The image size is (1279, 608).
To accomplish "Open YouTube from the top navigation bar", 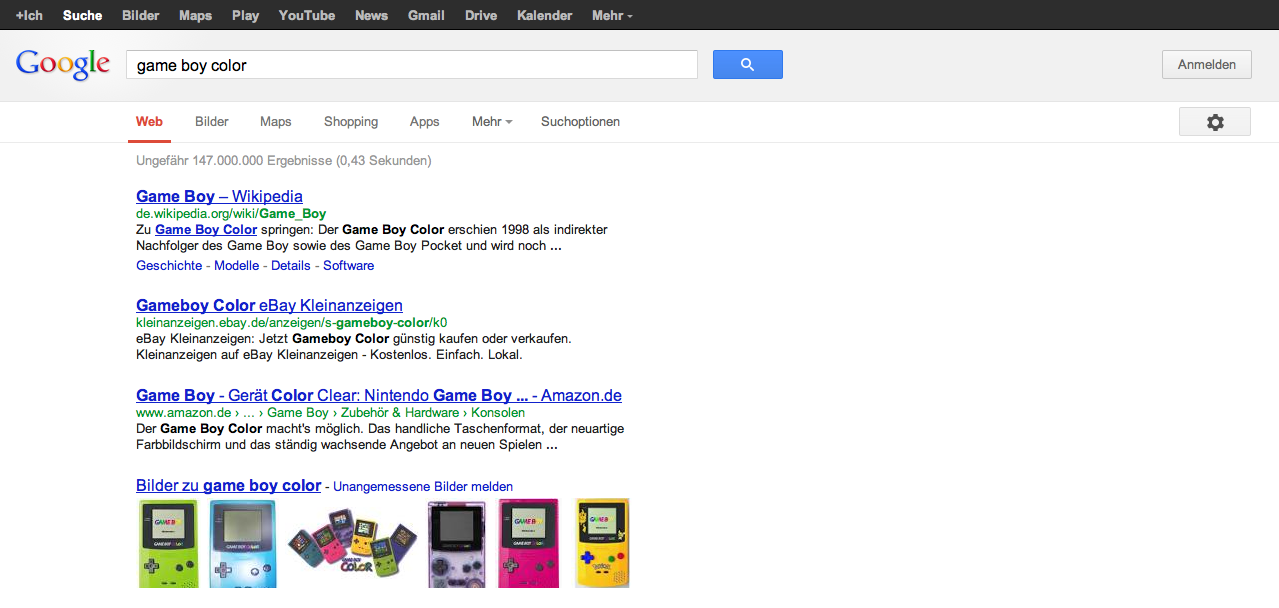I will click(x=307, y=15).
